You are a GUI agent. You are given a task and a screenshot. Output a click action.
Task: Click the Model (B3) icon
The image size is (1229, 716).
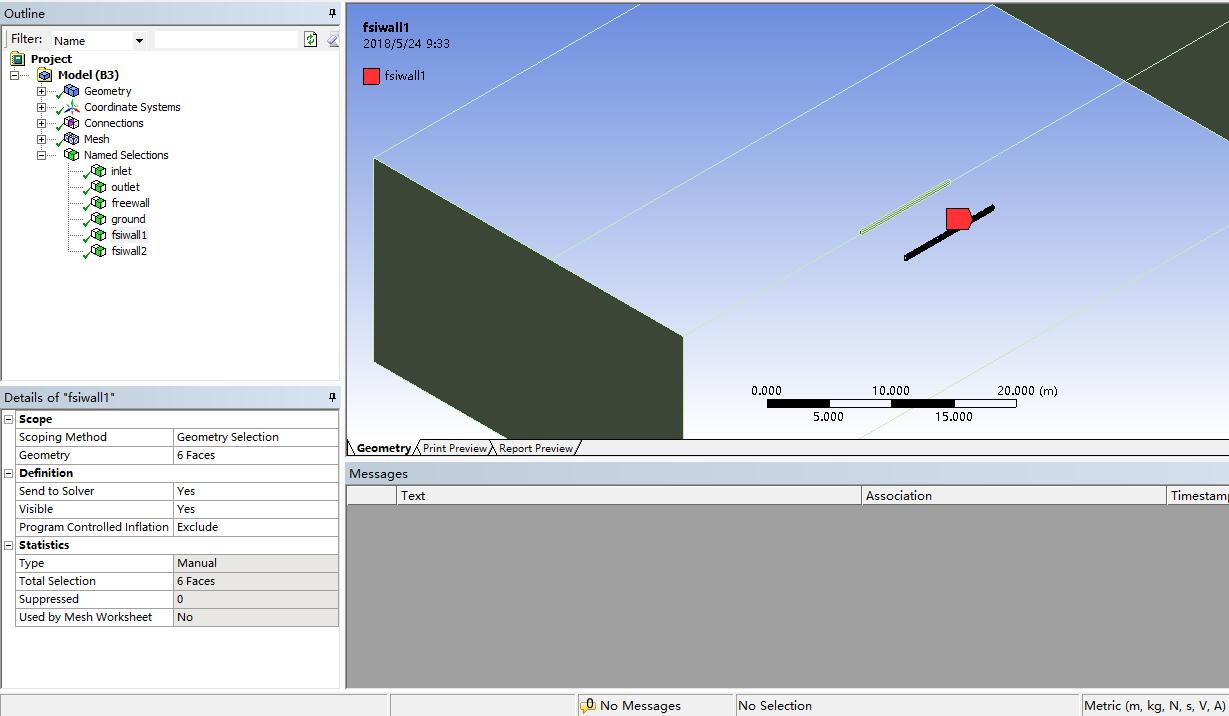45,75
